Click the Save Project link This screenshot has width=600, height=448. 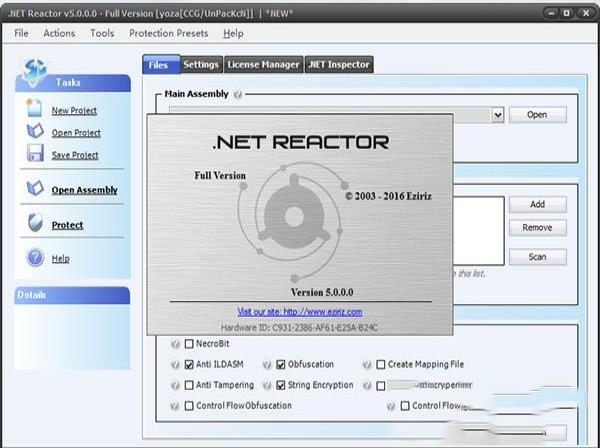[x=75, y=155]
